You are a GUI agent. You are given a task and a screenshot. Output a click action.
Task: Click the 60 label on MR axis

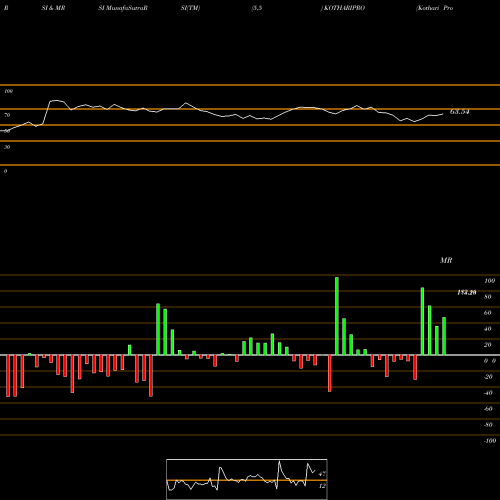[488, 313]
